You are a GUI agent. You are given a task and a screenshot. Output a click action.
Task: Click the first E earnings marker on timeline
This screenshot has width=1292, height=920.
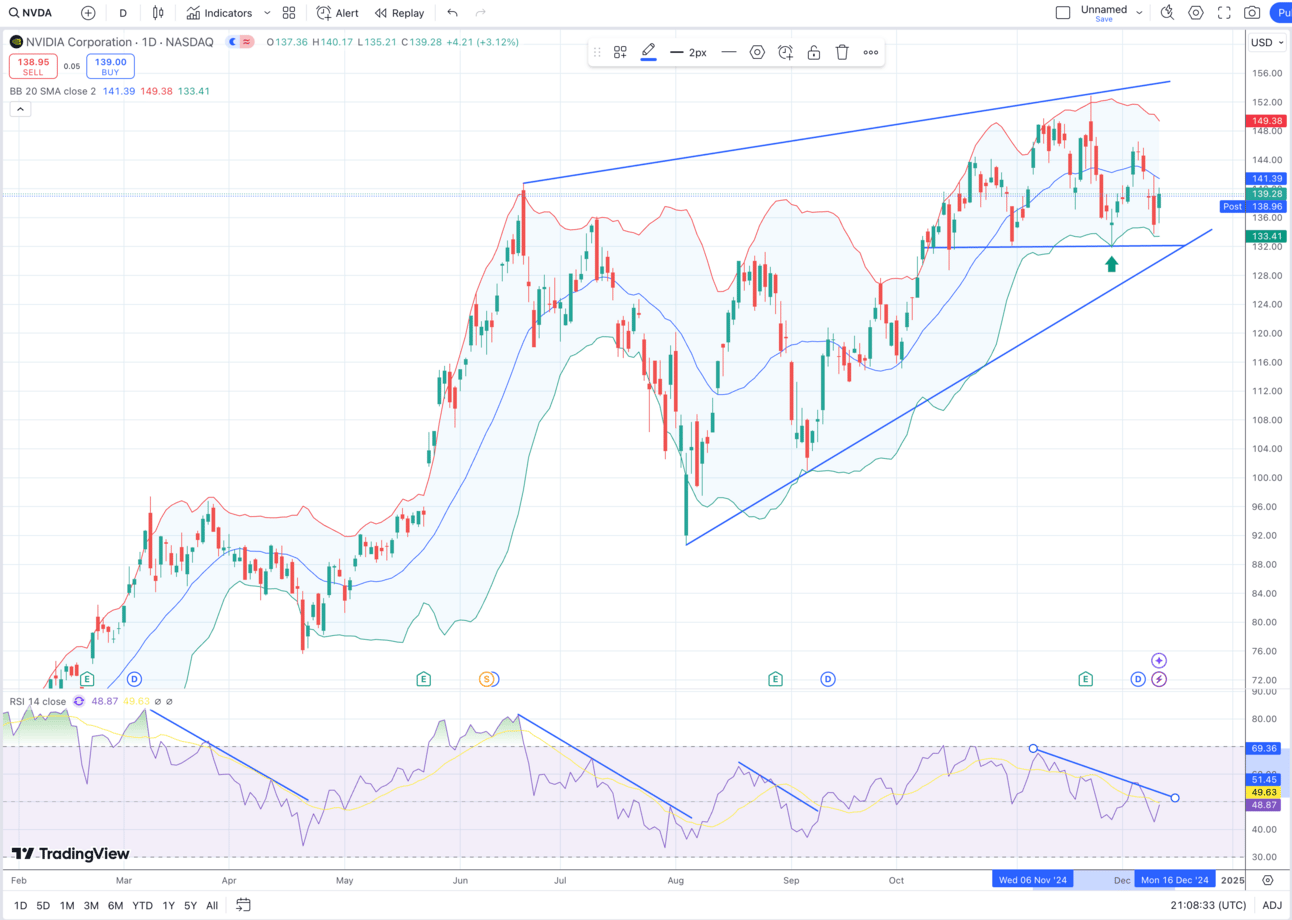tap(87, 679)
